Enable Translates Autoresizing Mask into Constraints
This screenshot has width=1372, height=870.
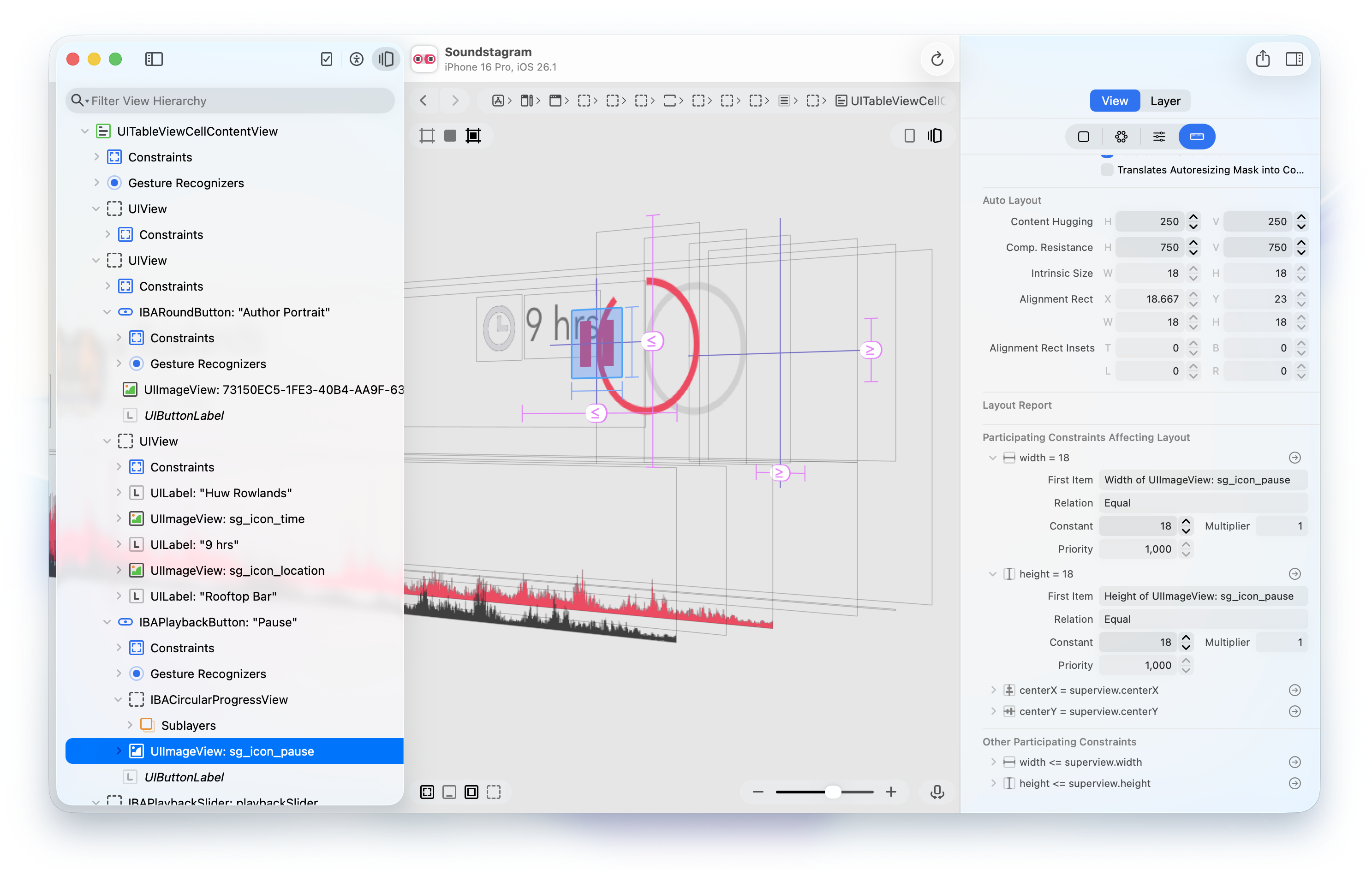1106,169
